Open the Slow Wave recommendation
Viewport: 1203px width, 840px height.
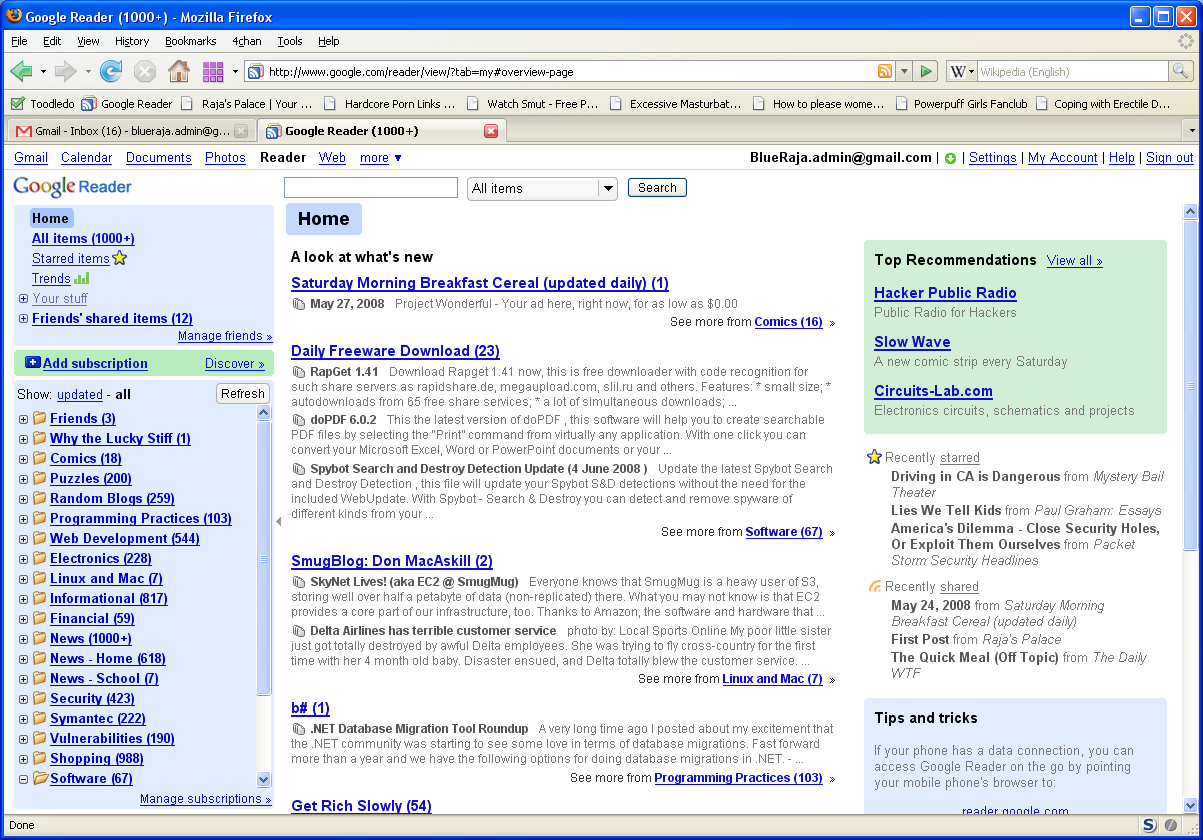[912, 342]
